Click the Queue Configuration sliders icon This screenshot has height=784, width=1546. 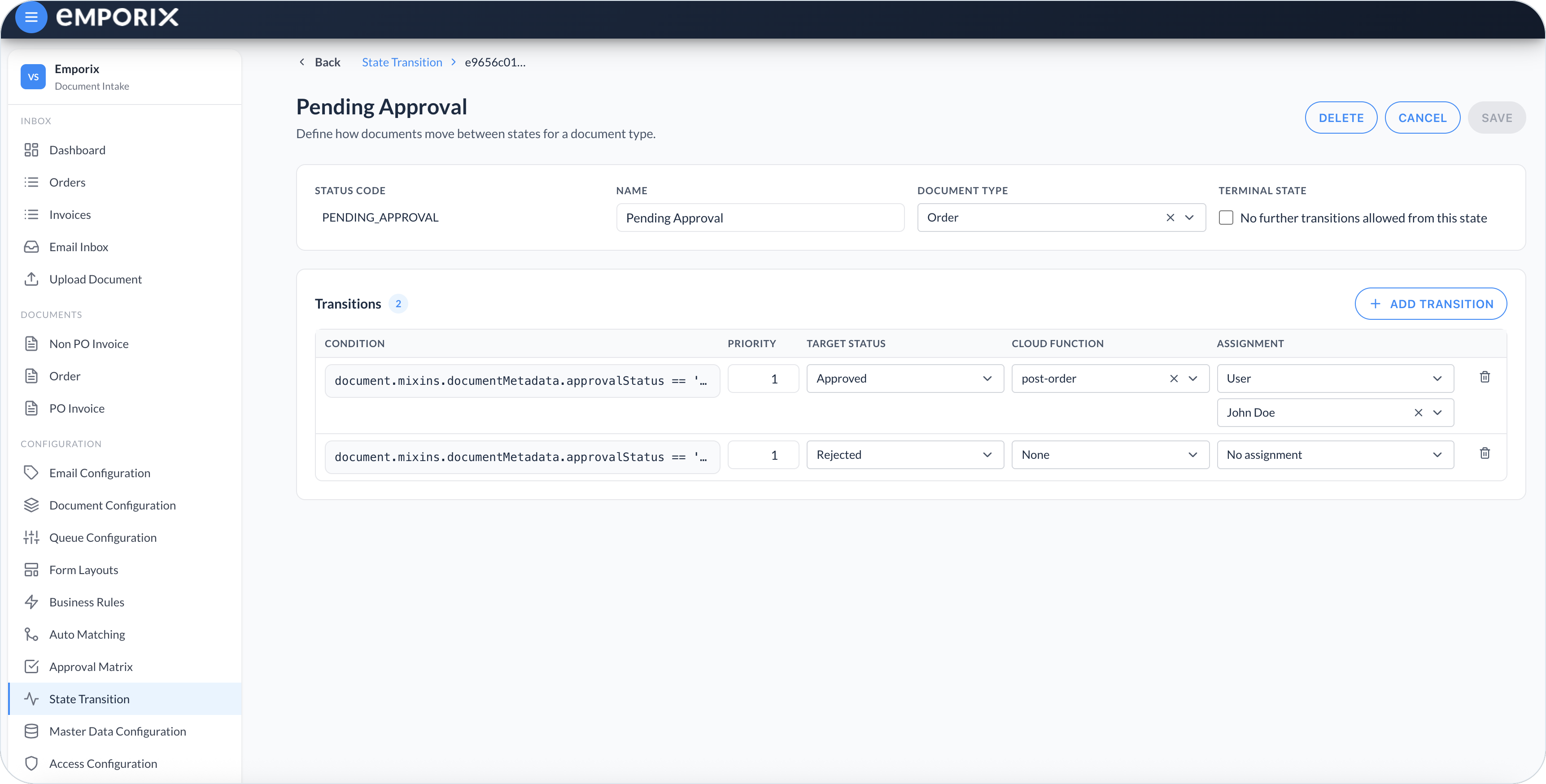(31, 537)
